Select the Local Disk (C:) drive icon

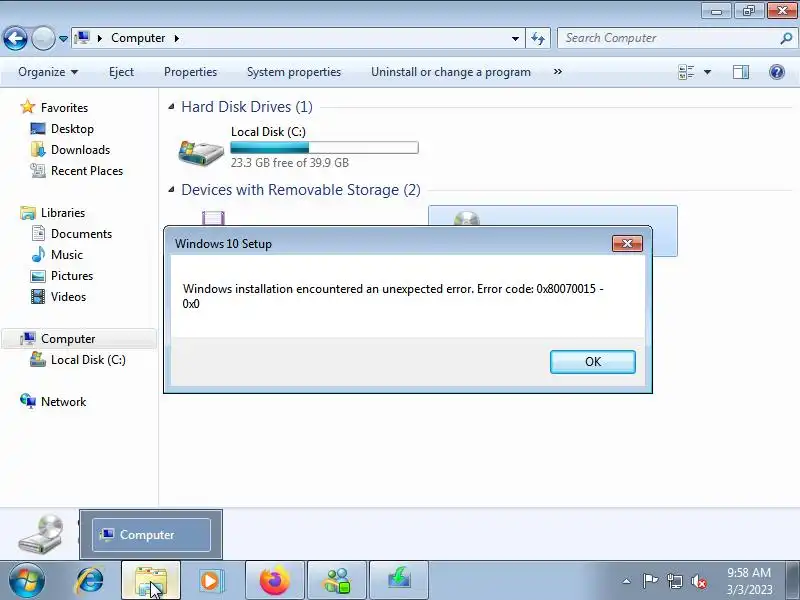[x=201, y=152]
